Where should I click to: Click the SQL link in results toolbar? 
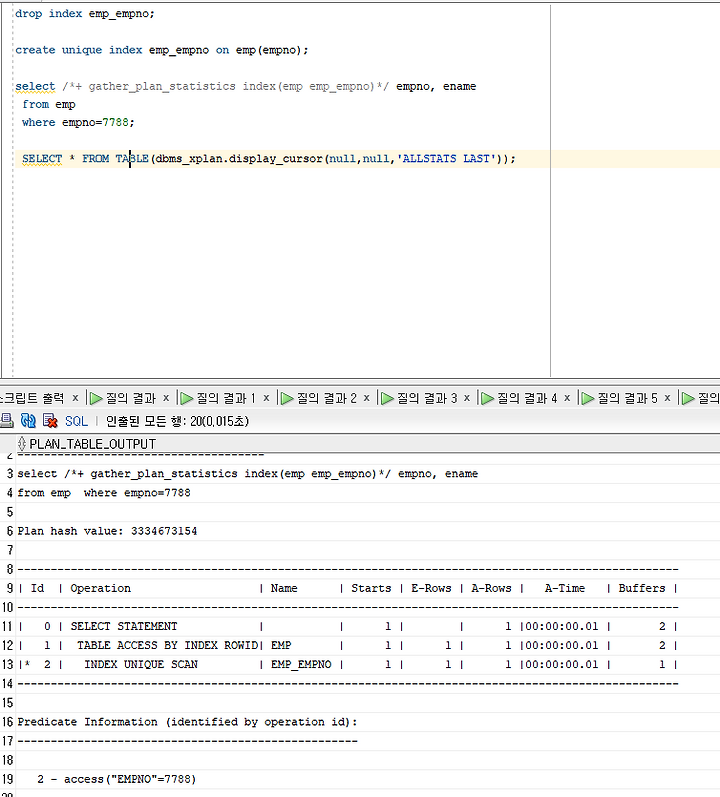point(76,421)
